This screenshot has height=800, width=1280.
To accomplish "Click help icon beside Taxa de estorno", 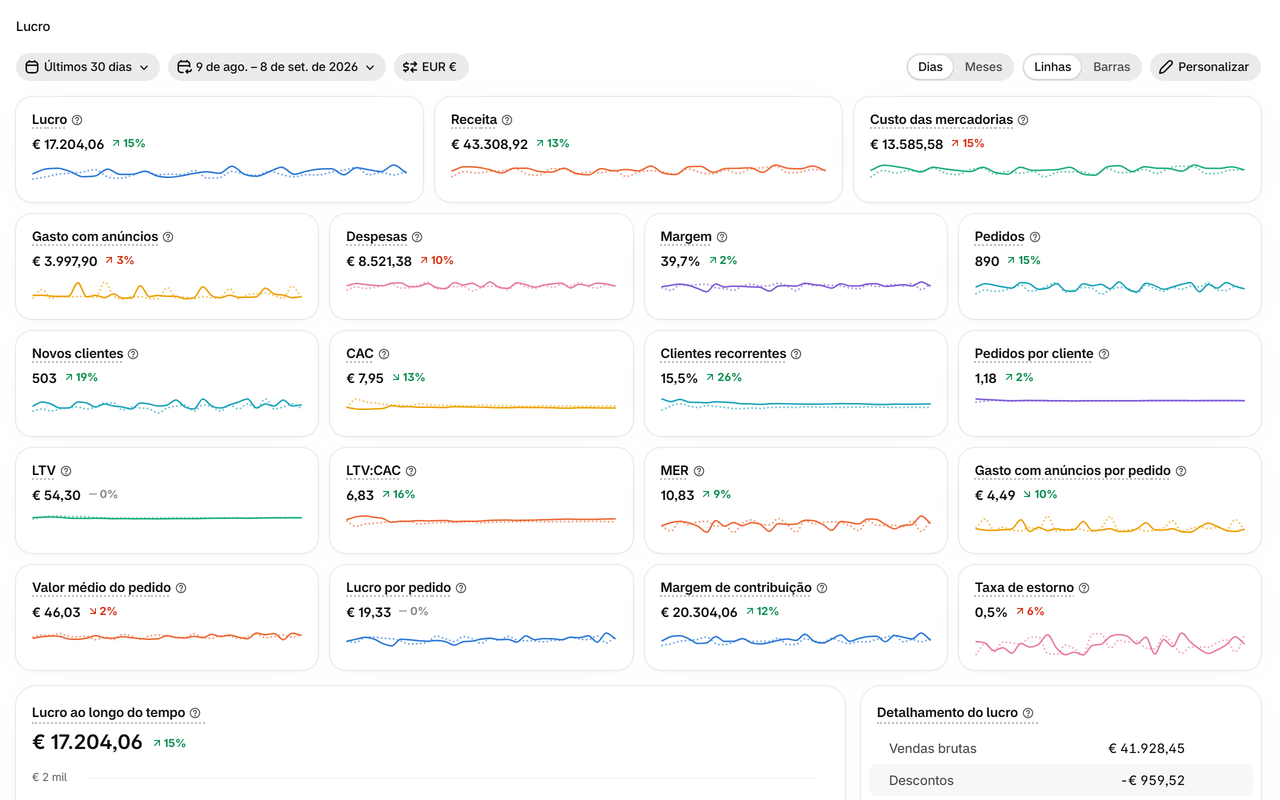I will point(1084,588).
